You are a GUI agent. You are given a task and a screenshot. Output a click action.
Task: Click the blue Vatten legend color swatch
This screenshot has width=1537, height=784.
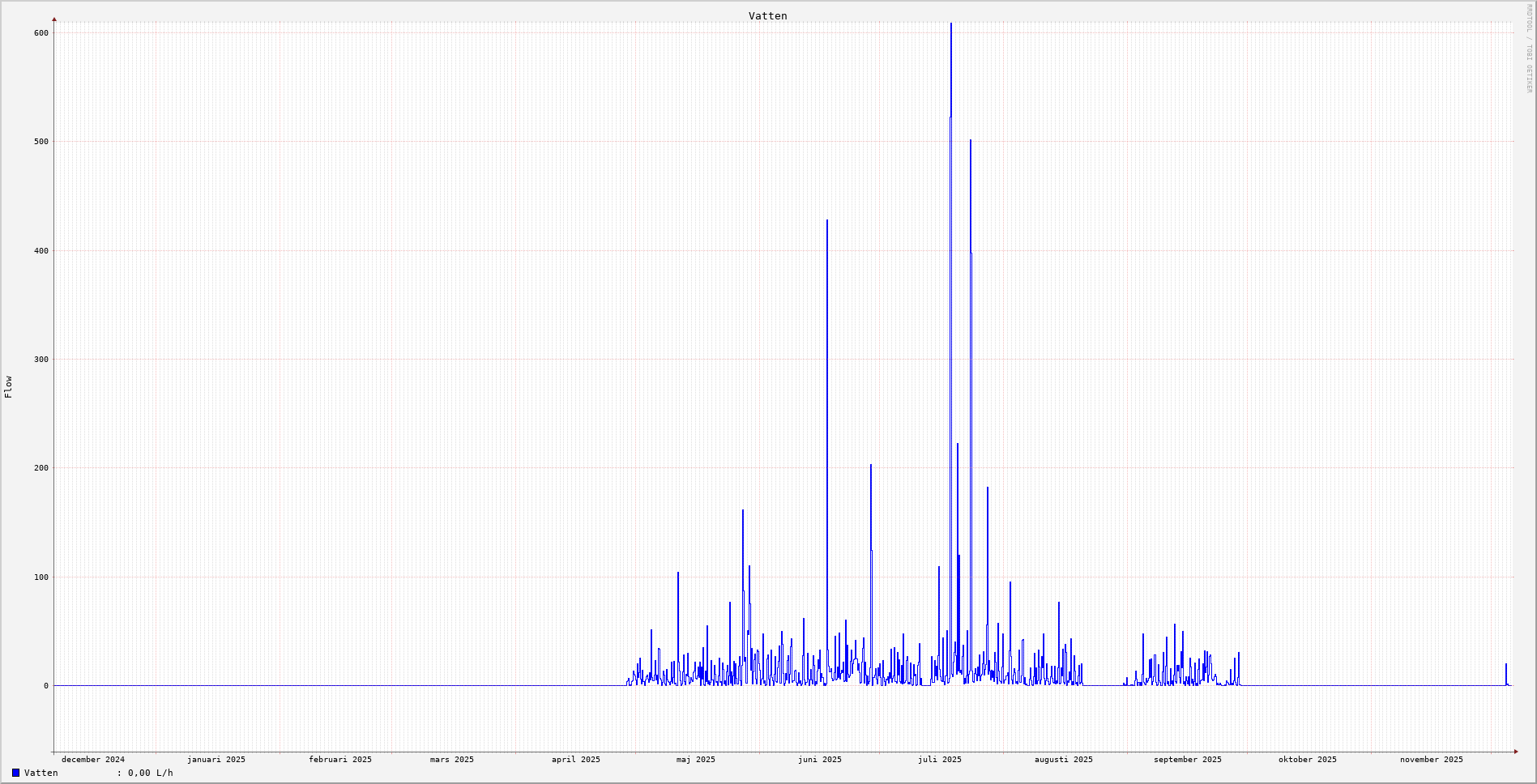[15, 773]
